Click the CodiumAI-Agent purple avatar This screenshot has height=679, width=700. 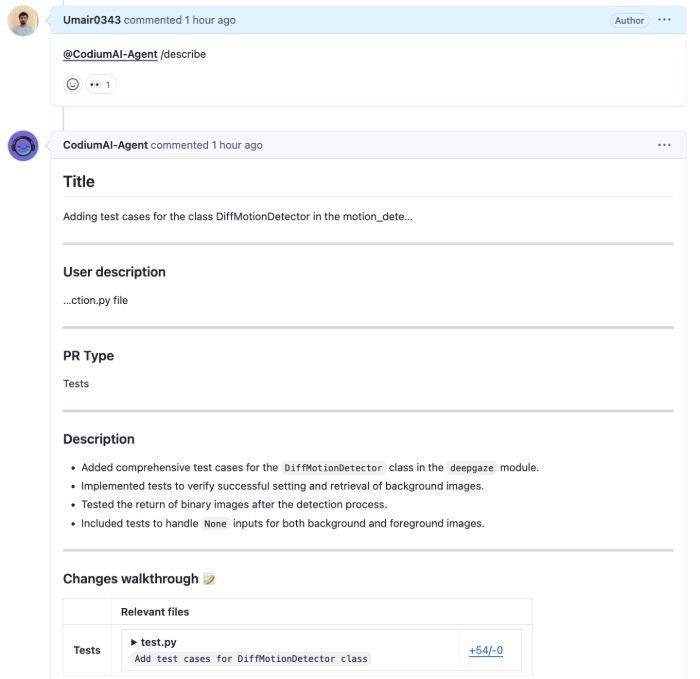pyautogui.click(x=23, y=146)
